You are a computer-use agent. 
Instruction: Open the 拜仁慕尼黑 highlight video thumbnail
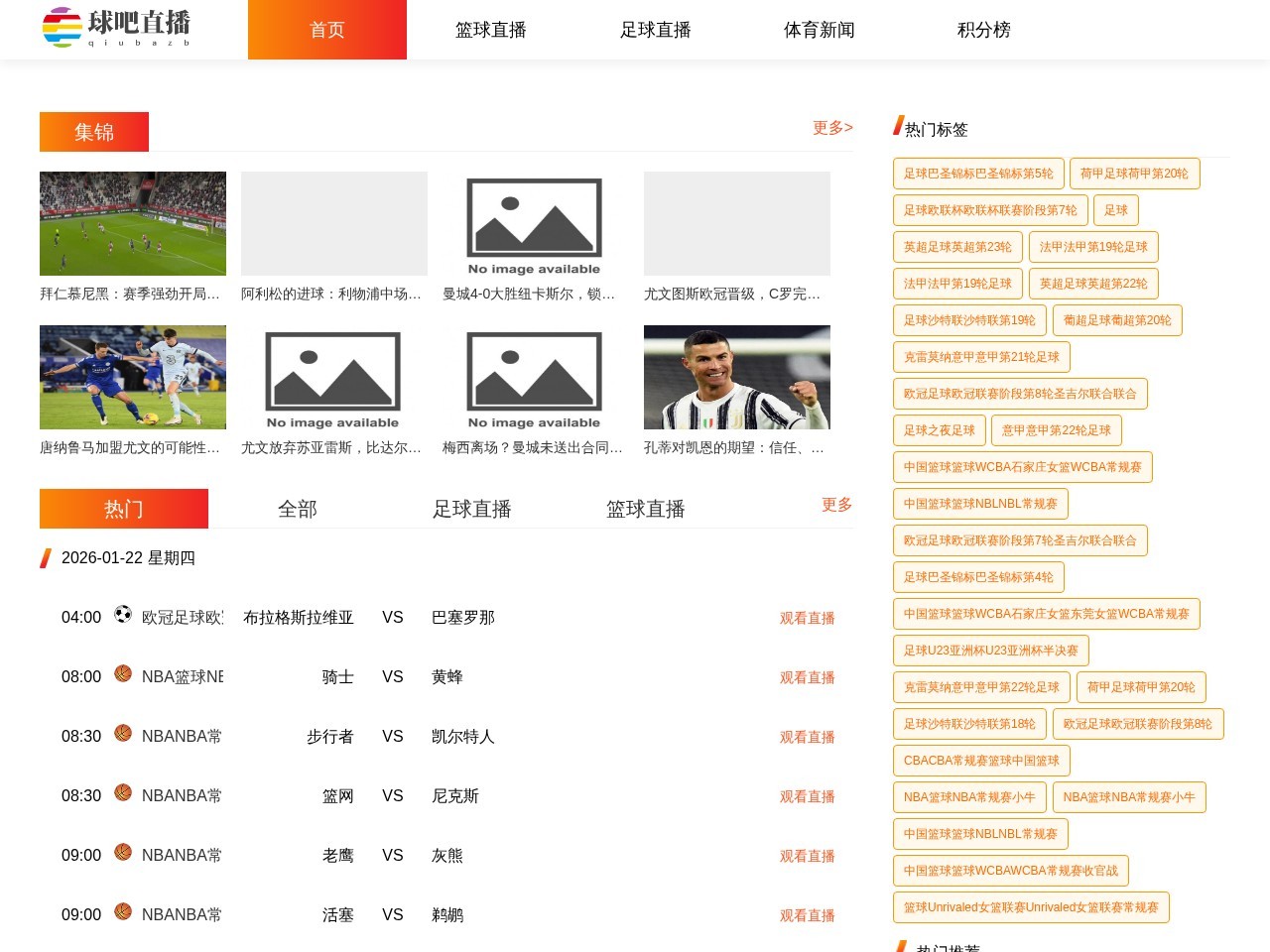[x=133, y=223]
